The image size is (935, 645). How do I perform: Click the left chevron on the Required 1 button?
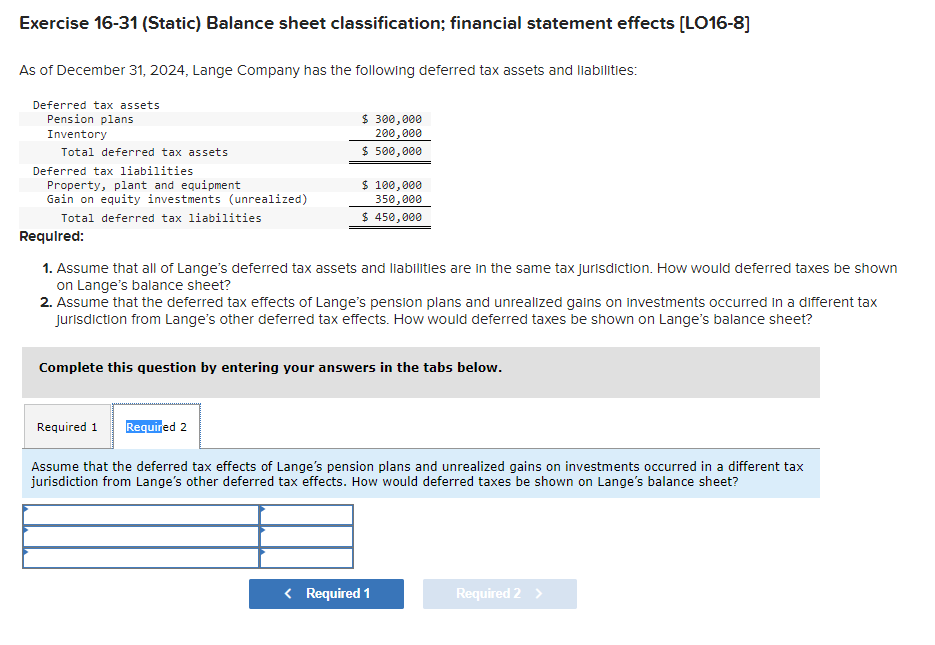point(288,593)
